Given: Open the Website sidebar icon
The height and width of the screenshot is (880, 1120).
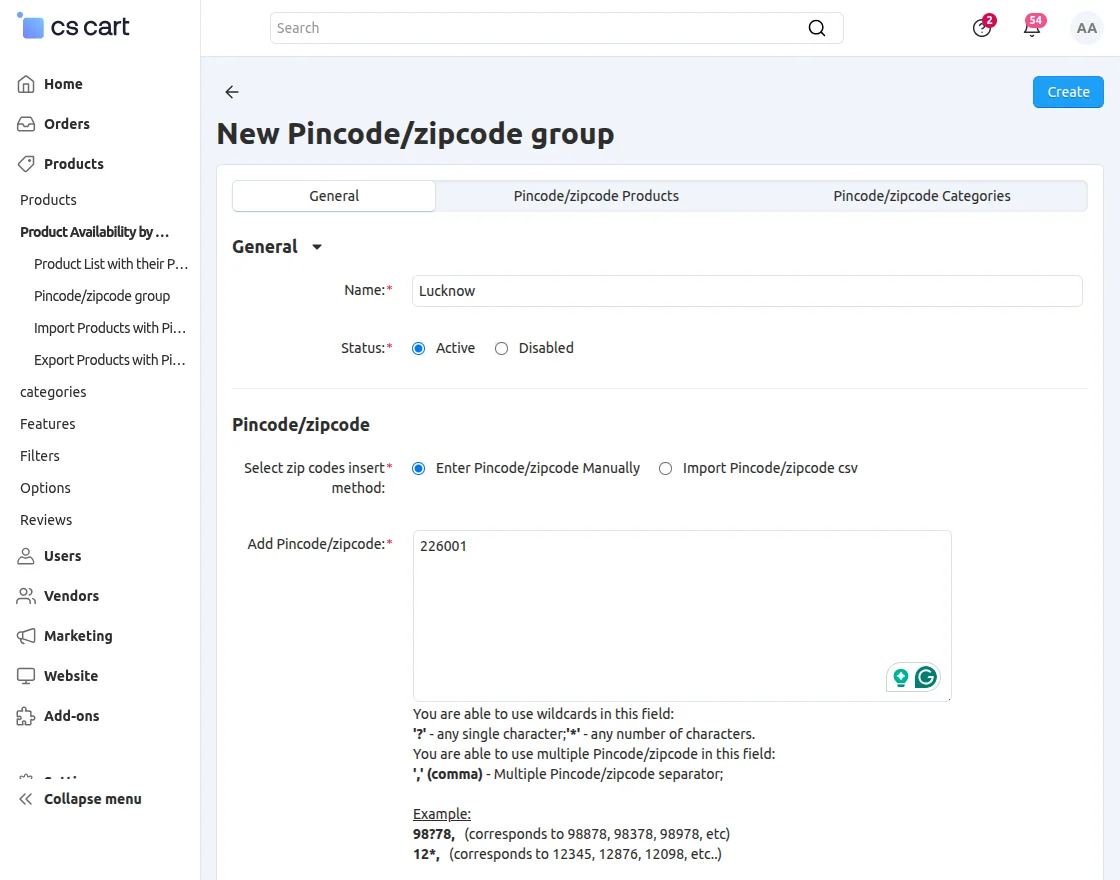Looking at the screenshot, I should coord(24,676).
